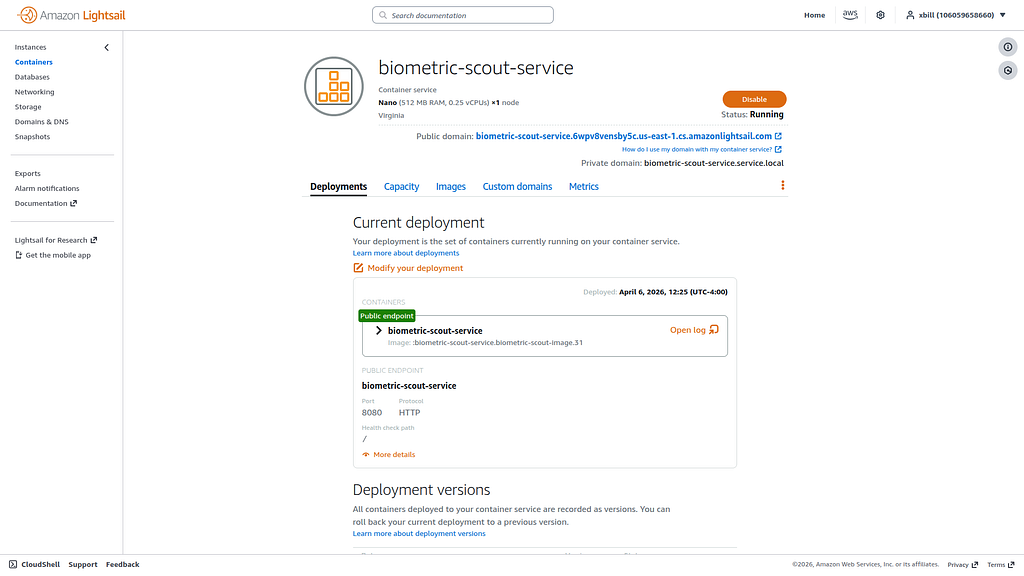Switch to the Capacity tab
1024x576 pixels.
tap(402, 187)
